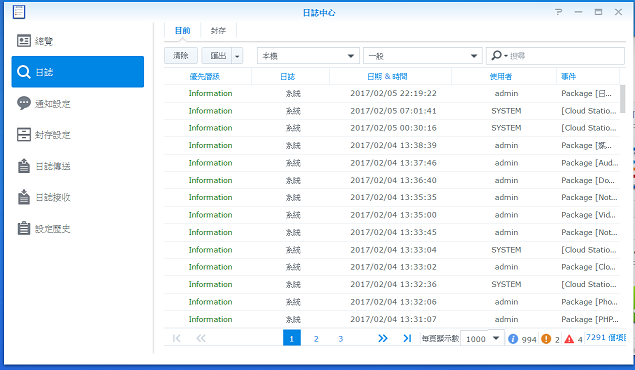Sort by 優先層級 priority column header
635x370 pixels.
[207, 77]
